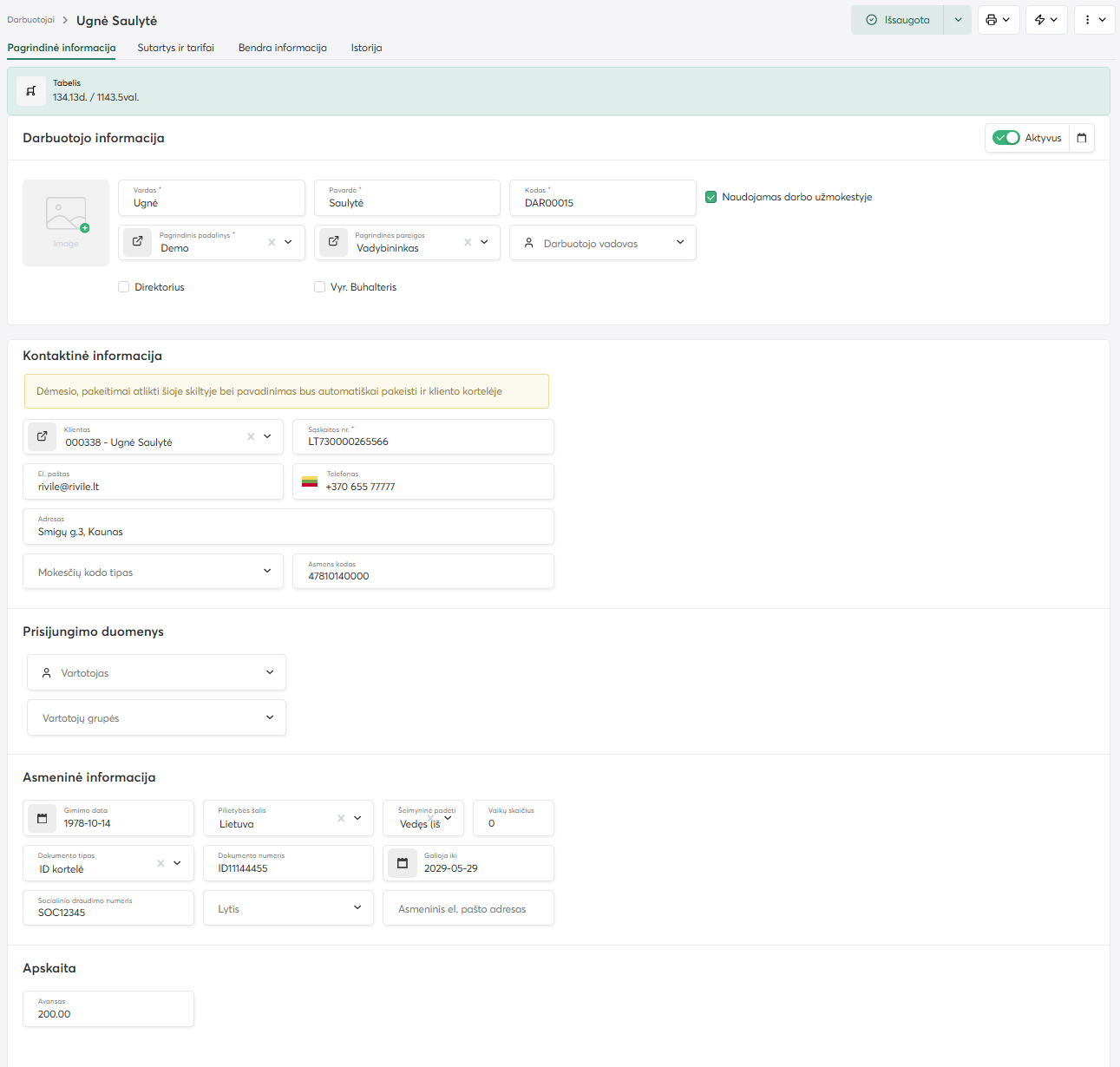This screenshot has height=1067, width=1120.
Task: Switch to the Sutartys ir tarifai tab
Action: point(175,48)
